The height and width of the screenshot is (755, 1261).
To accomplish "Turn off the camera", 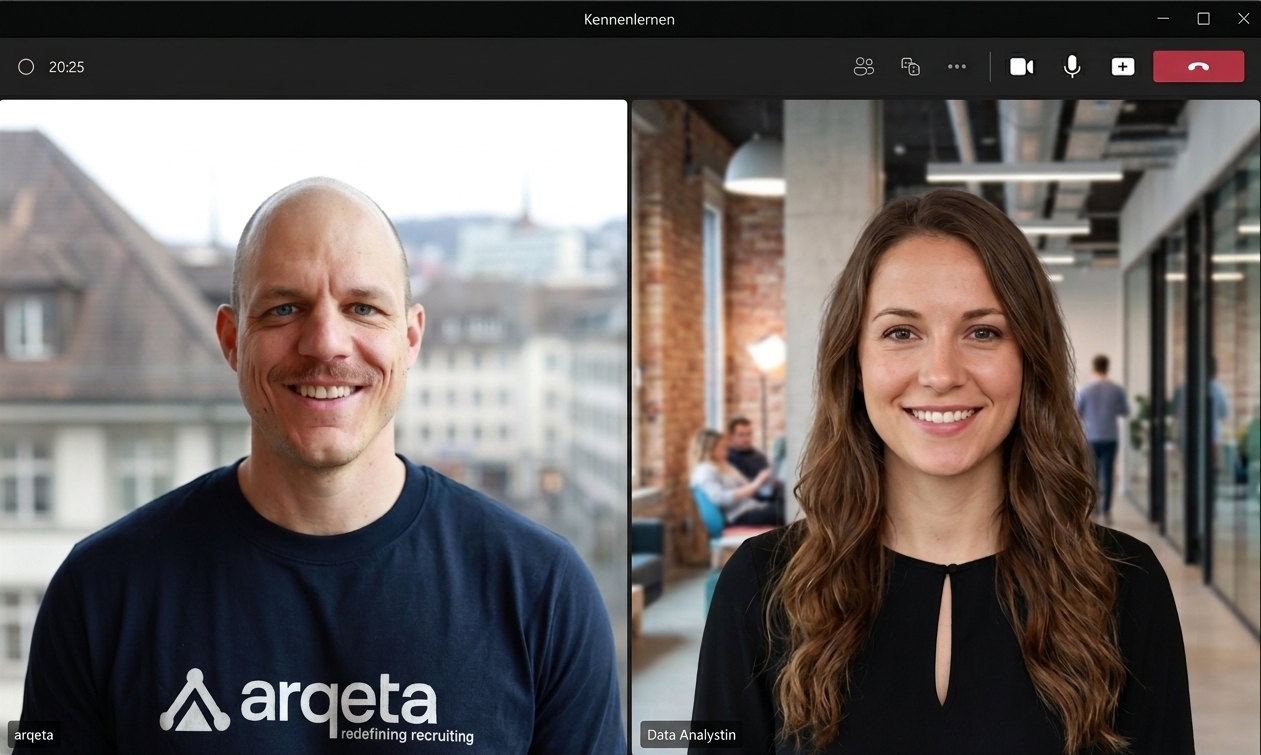I will tap(1021, 67).
